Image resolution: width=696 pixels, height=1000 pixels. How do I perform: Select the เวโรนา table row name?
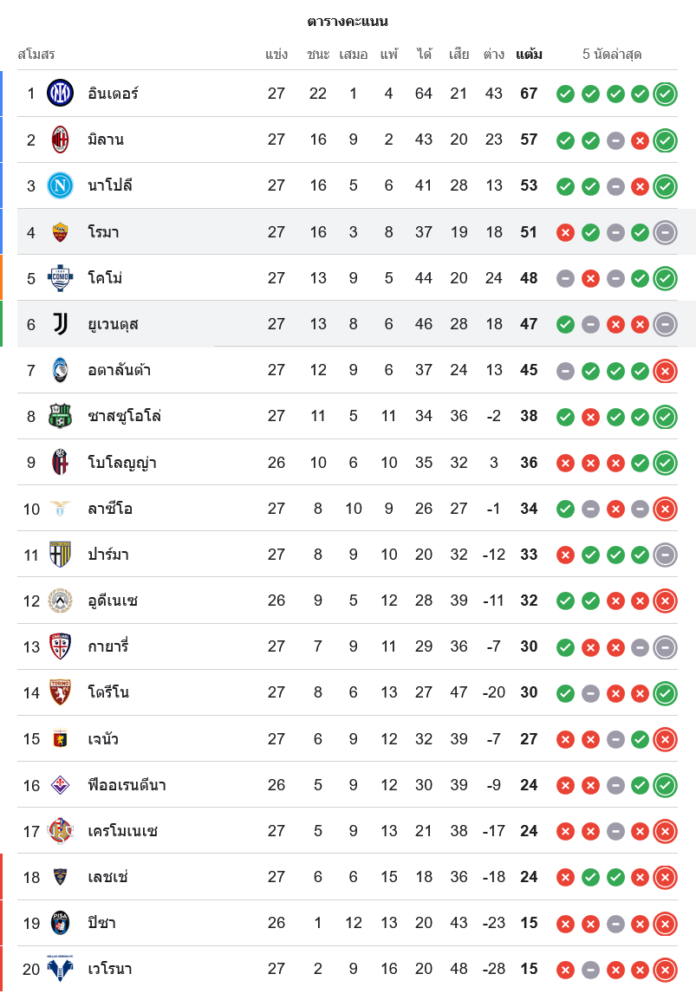pyautogui.click(x=110, y=969)
